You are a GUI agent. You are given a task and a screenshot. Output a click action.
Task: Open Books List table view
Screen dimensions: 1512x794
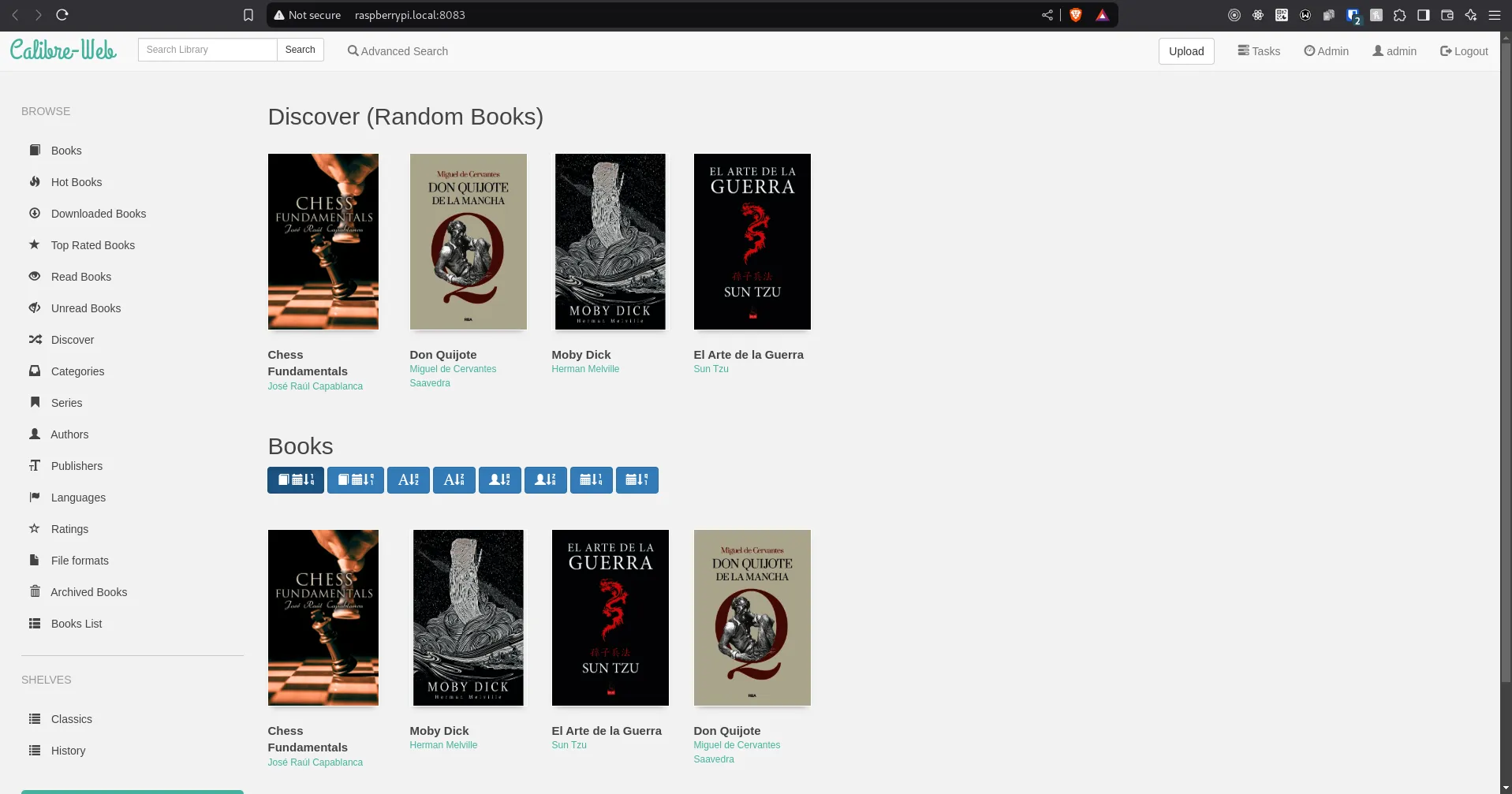[x=77, y=624]
